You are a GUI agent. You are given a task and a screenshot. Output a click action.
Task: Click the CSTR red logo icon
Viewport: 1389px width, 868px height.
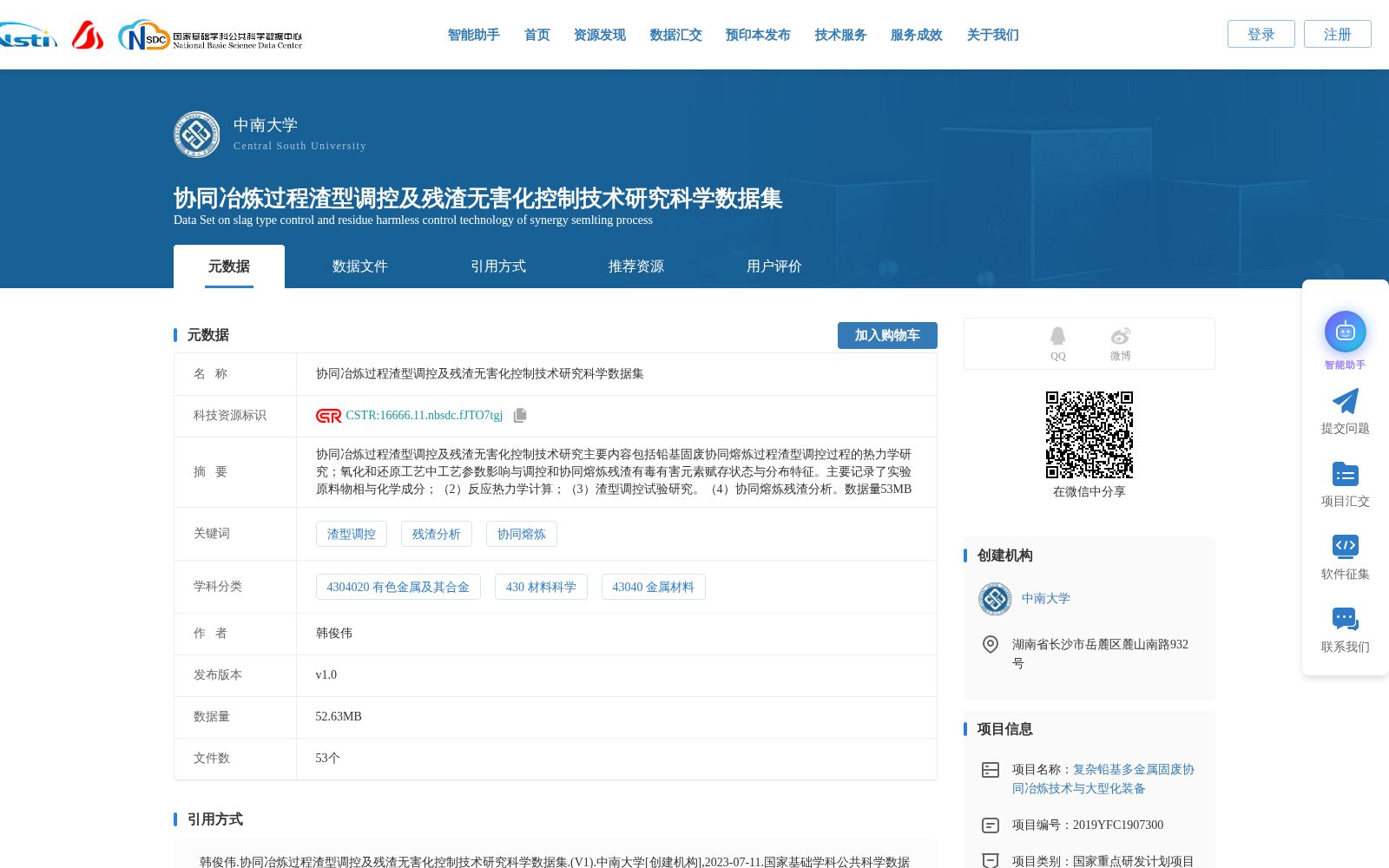(x=329, y=416)
